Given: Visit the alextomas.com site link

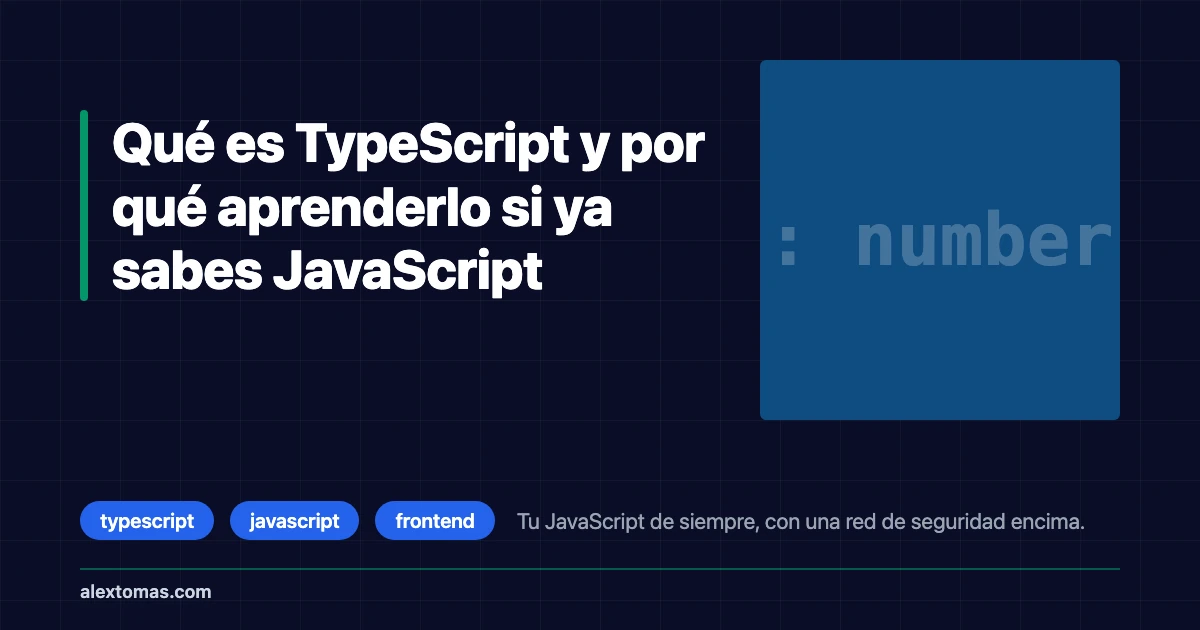Looking at the screenshot, I should tap(146, 591).
